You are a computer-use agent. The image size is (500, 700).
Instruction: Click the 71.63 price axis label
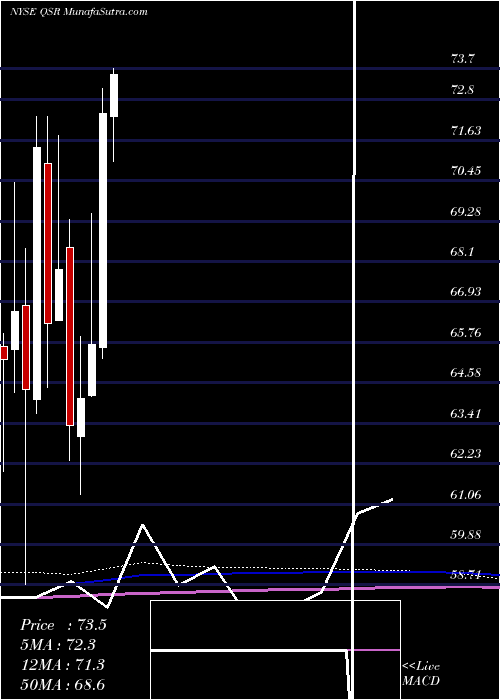pyautogui.click(x=466, y=130)
